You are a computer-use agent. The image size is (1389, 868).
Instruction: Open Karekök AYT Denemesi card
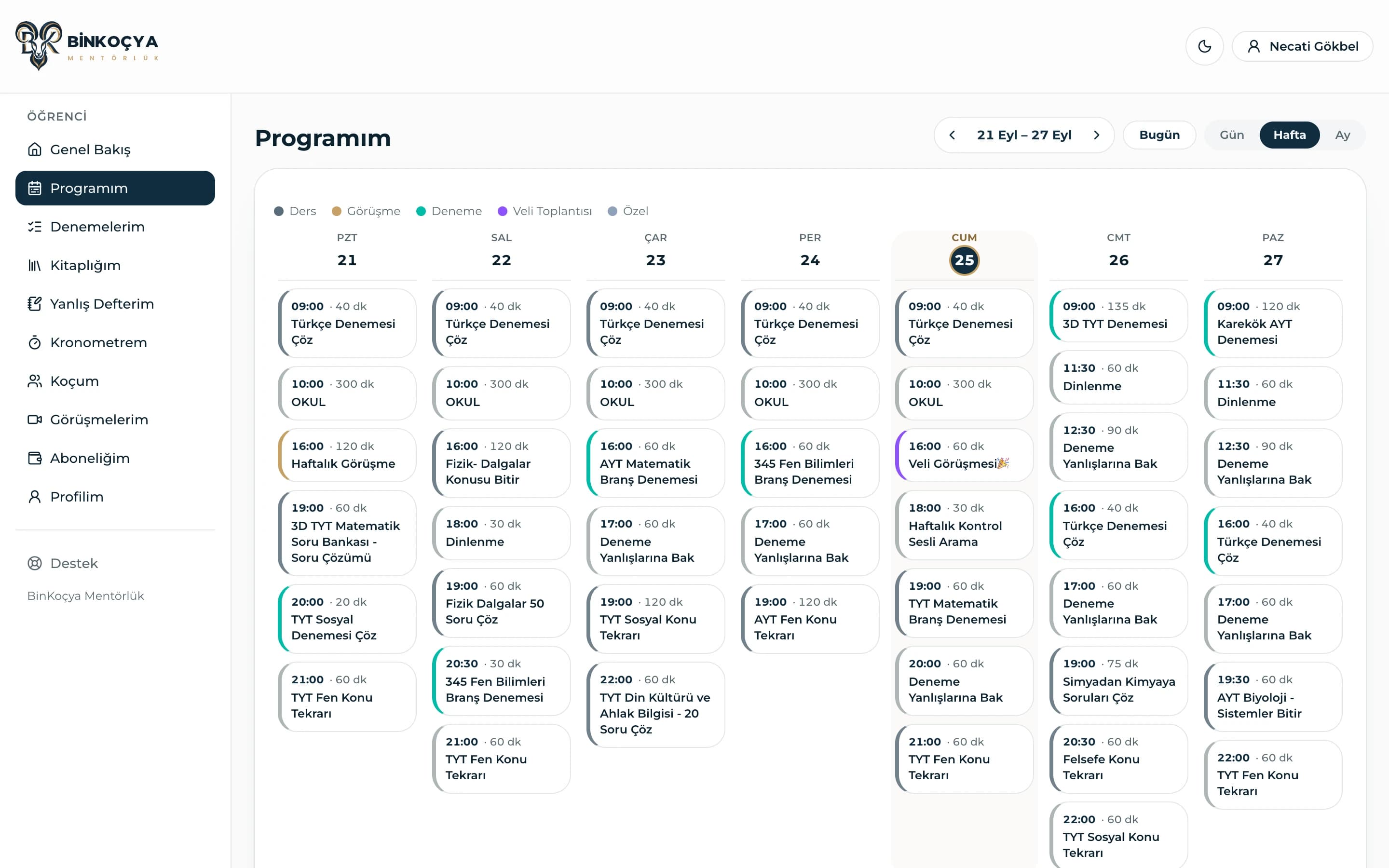click(1272, 323)
